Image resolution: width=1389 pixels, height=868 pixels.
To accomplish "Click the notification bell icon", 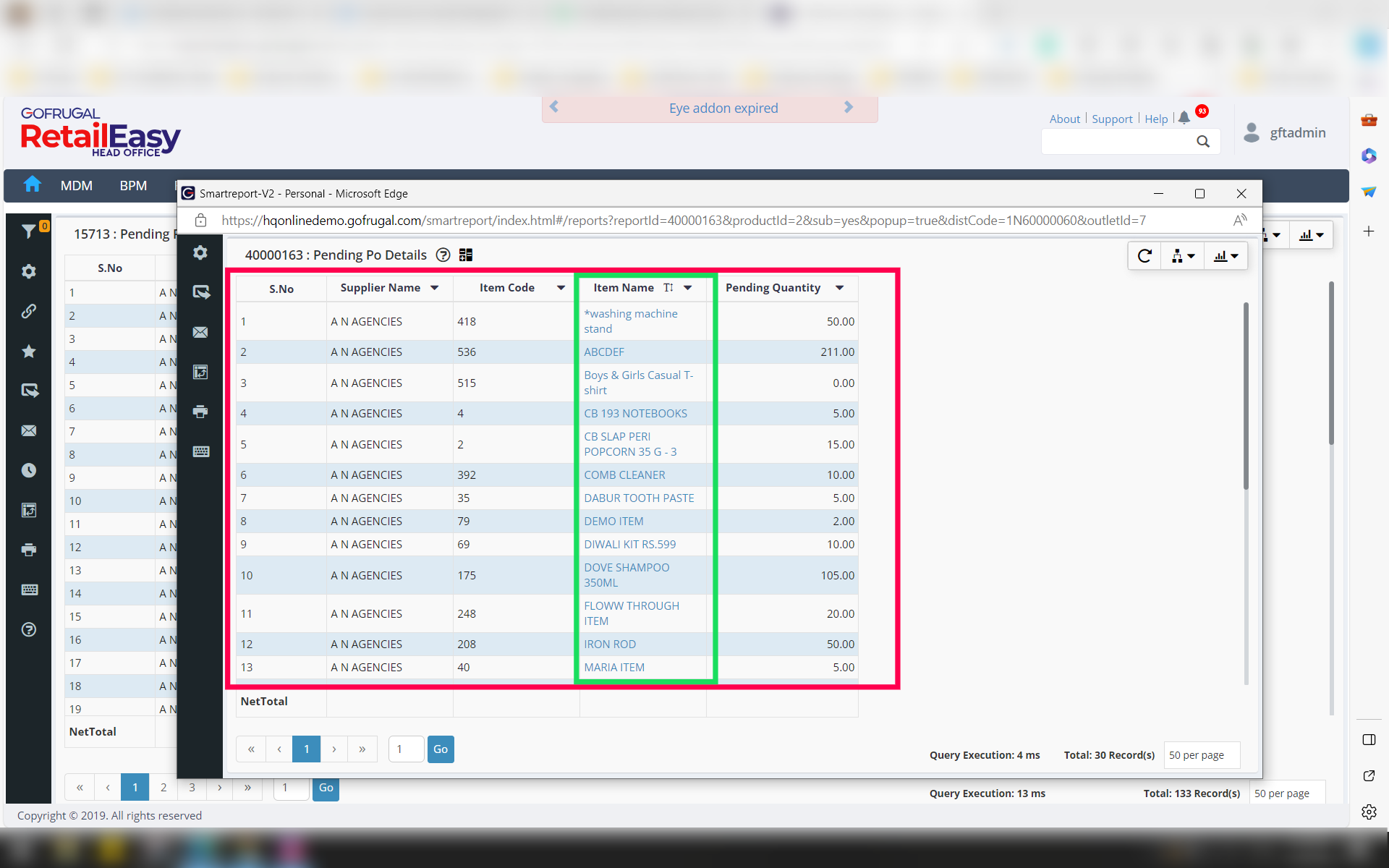I will pos(1184,118).
